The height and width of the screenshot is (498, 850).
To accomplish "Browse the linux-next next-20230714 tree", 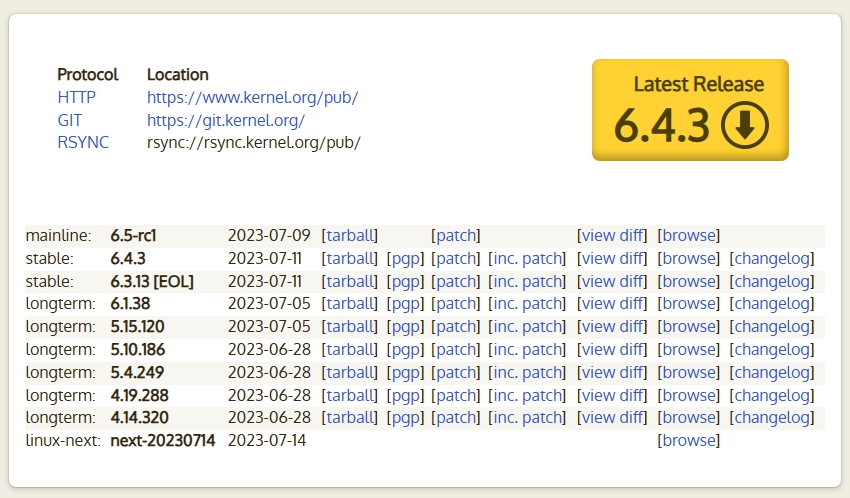I will (688, 441).
